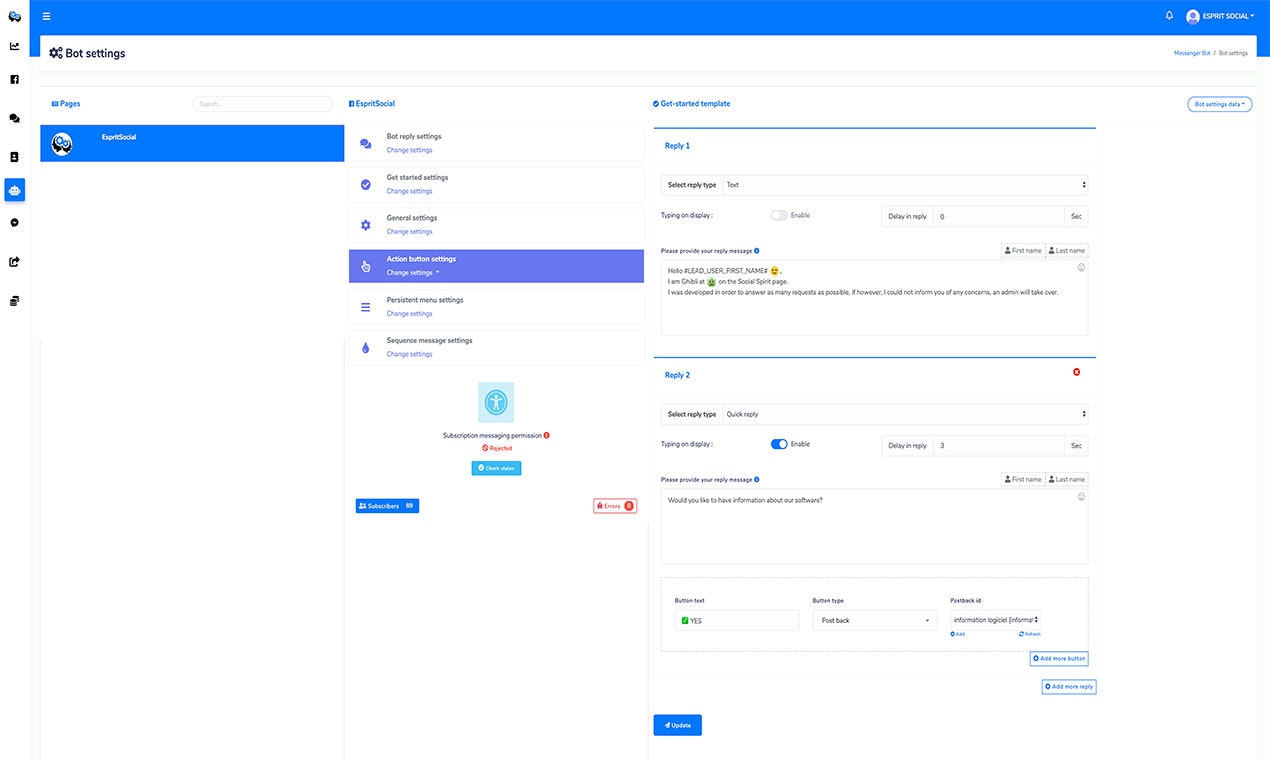This screenshot has width=1270, height=760.
Task: Open emoji picker in Reply 1 message
Action: click(x=1081, y=268)
